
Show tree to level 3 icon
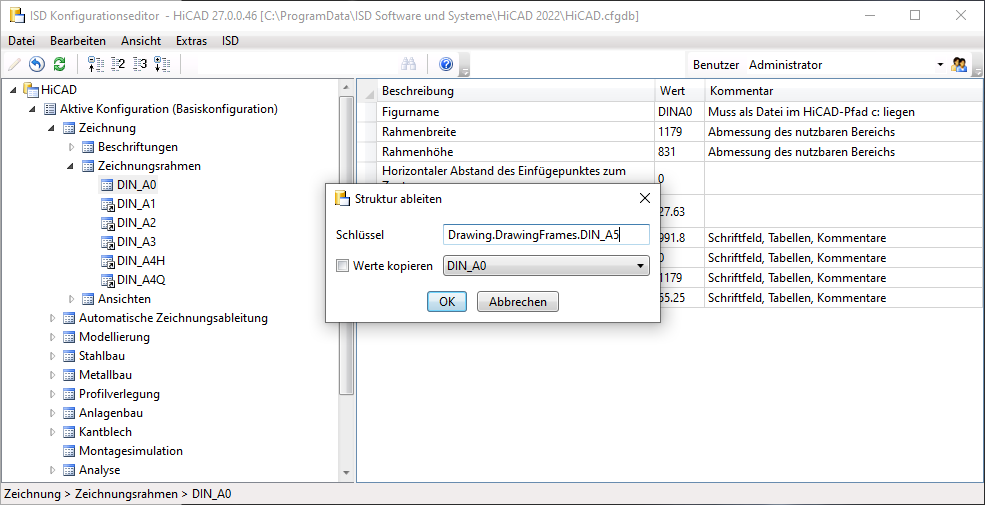coord(140,64)
